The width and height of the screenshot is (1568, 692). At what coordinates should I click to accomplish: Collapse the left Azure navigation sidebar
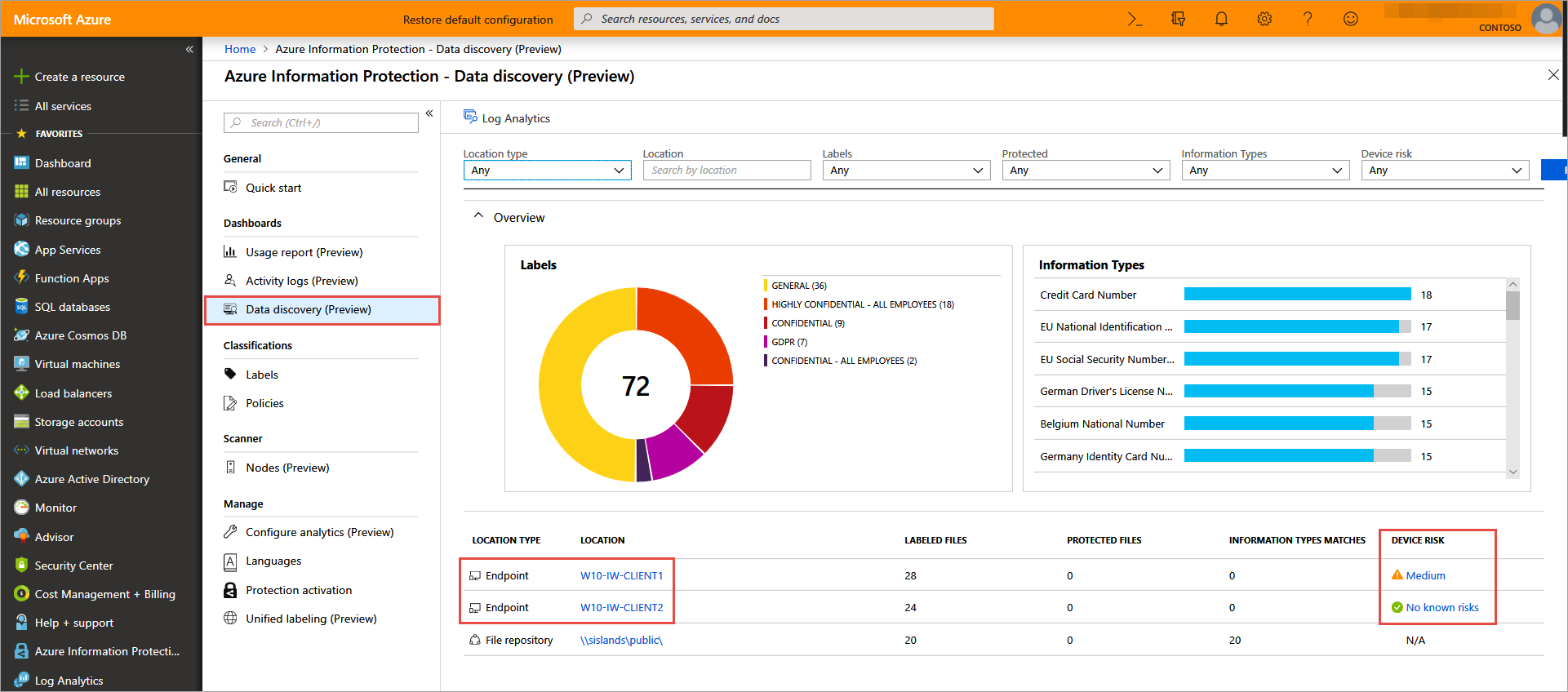click(x=189, y=49)
